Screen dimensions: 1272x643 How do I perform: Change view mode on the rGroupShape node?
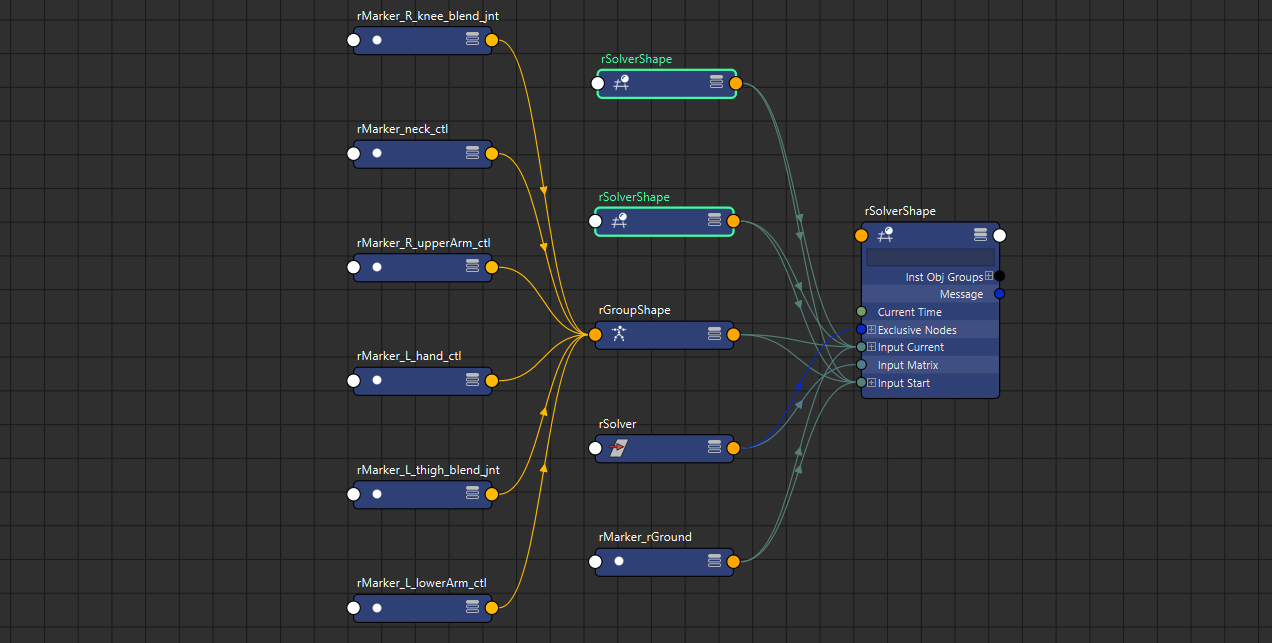coord(715,335)
